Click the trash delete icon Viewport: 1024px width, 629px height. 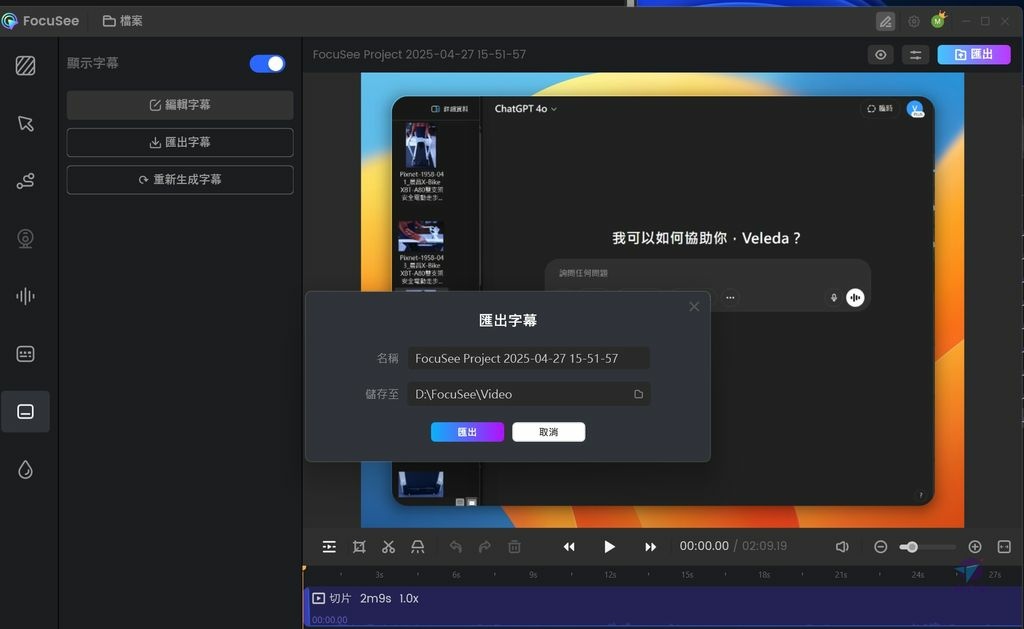(x=515, y=547)
